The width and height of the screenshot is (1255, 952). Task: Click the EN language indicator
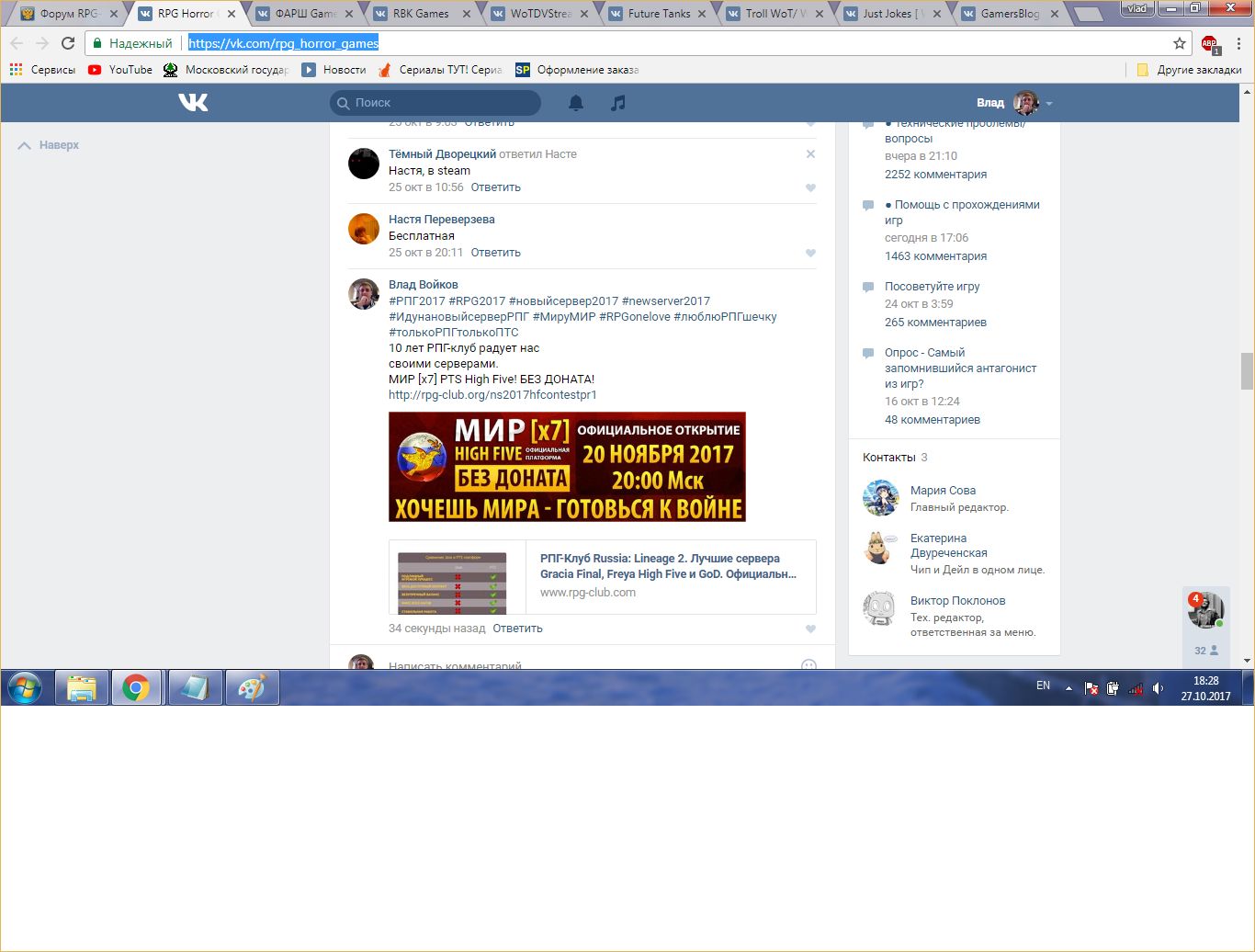(x=1043, y=686)
